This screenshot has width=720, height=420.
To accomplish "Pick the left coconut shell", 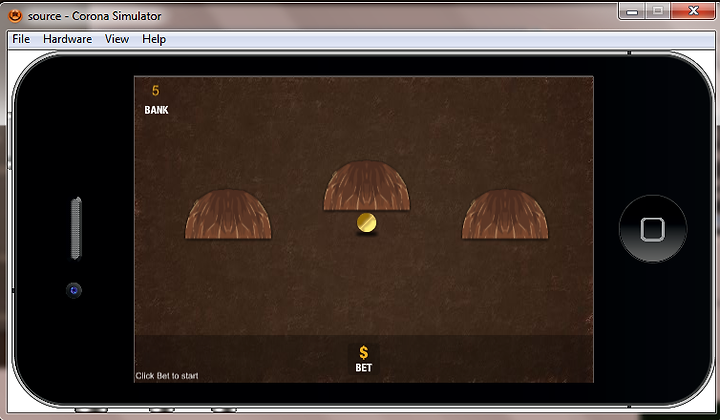I will (228, 214).
